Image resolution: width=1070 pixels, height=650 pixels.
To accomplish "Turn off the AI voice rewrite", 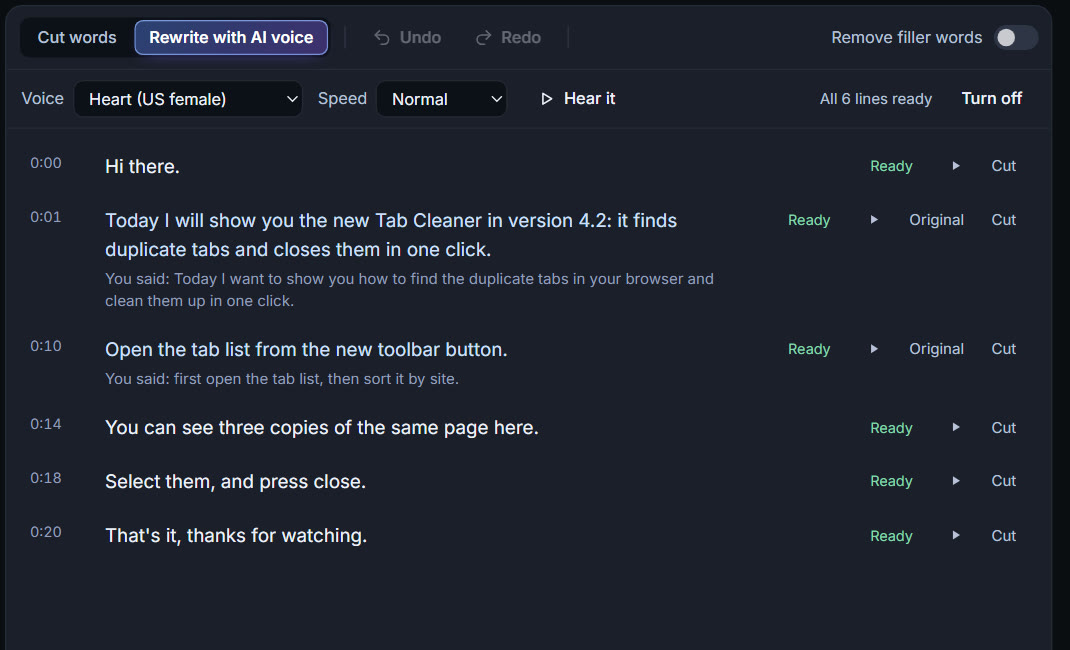I will point(992,98).
